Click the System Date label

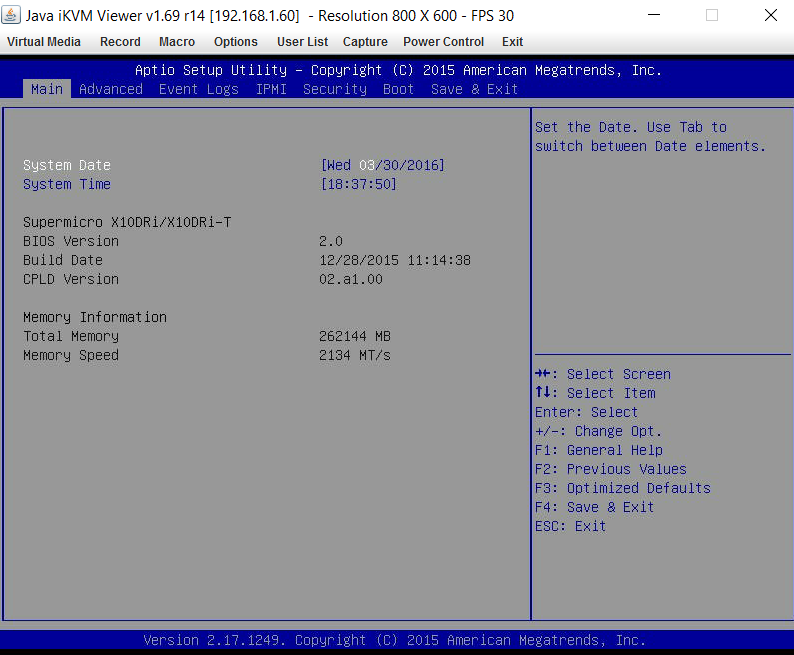[67, 165]
